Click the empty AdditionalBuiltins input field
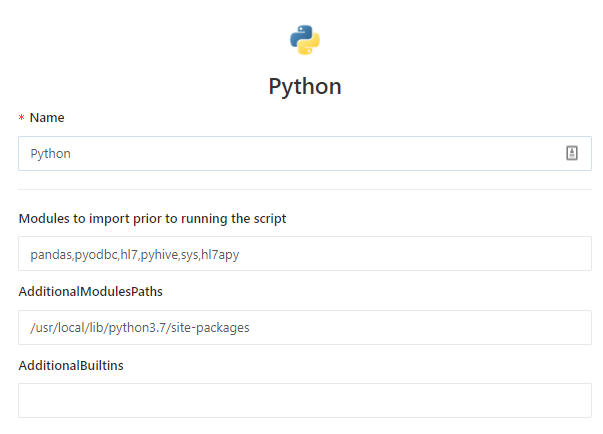603x434 pixels. (x=305, y=401)
